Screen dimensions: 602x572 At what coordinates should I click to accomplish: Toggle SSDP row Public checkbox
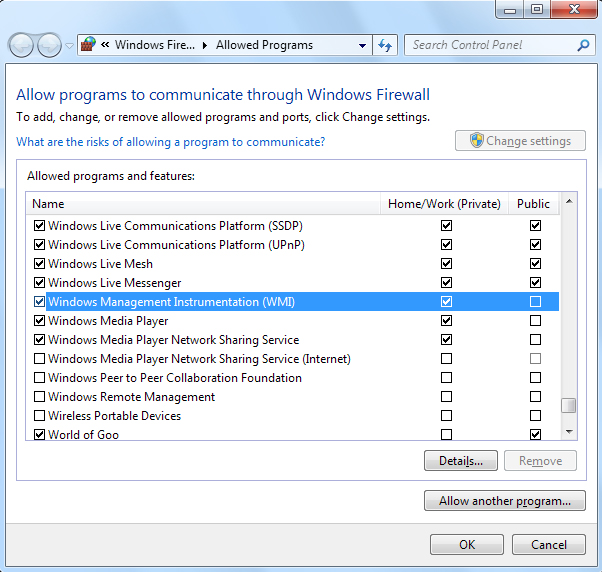click(x=535, y=225)
